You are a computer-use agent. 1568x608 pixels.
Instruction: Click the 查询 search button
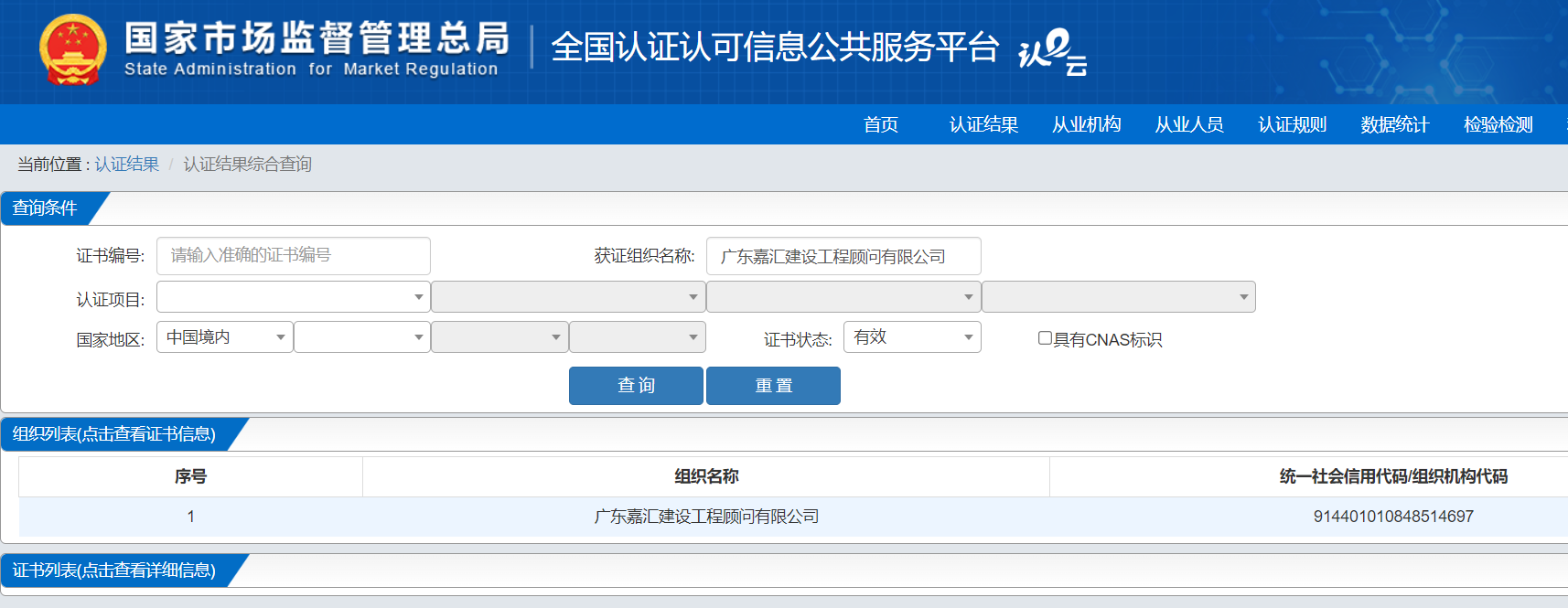coord(636,386)
